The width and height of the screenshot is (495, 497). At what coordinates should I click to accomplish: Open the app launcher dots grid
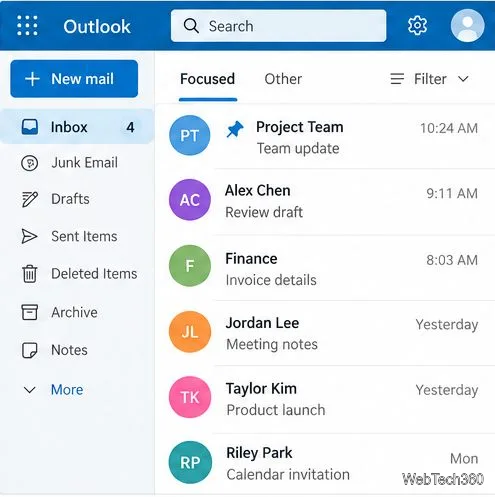tap(27, 25)
